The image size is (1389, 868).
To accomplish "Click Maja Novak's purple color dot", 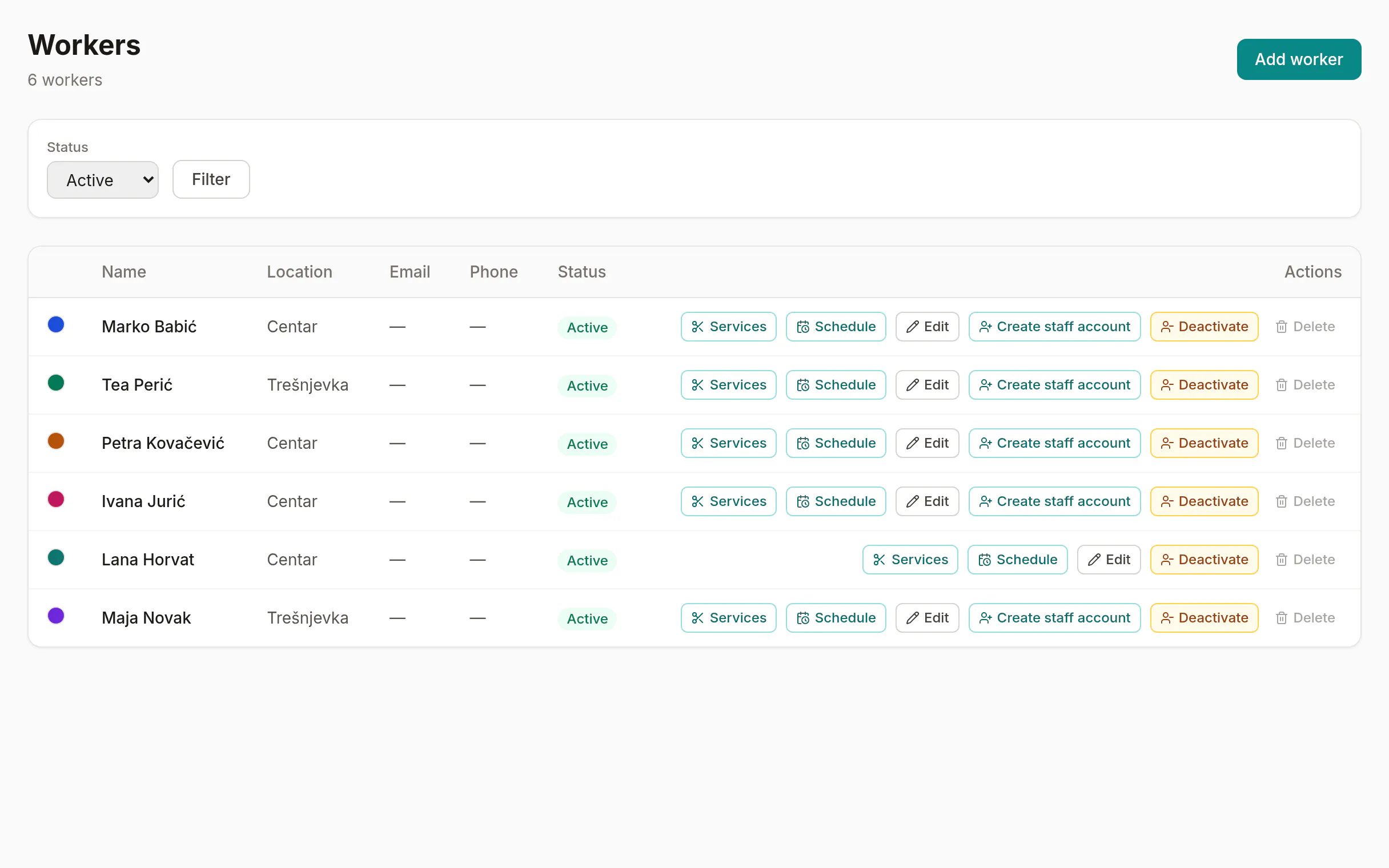I will click(55, 616).
